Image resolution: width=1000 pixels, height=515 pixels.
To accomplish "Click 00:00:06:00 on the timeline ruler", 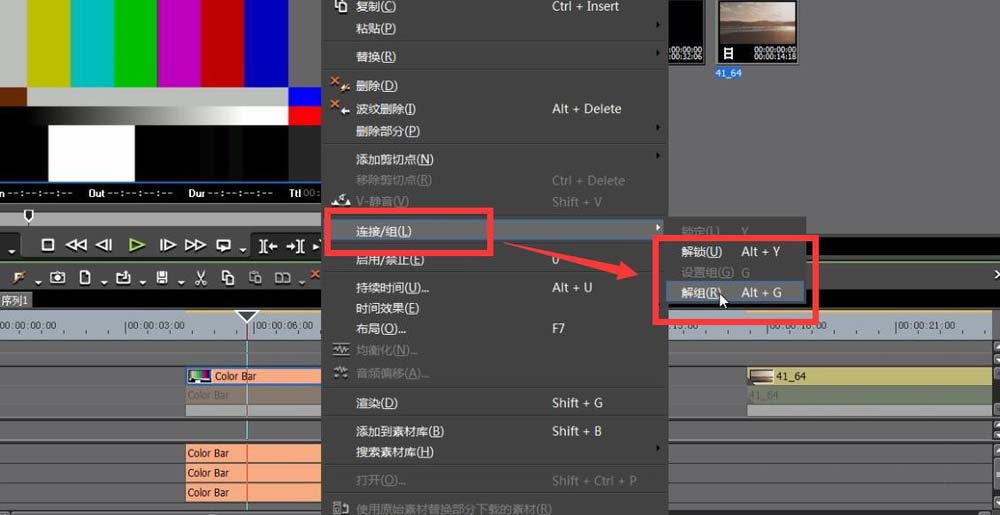I will pos(285,325).
